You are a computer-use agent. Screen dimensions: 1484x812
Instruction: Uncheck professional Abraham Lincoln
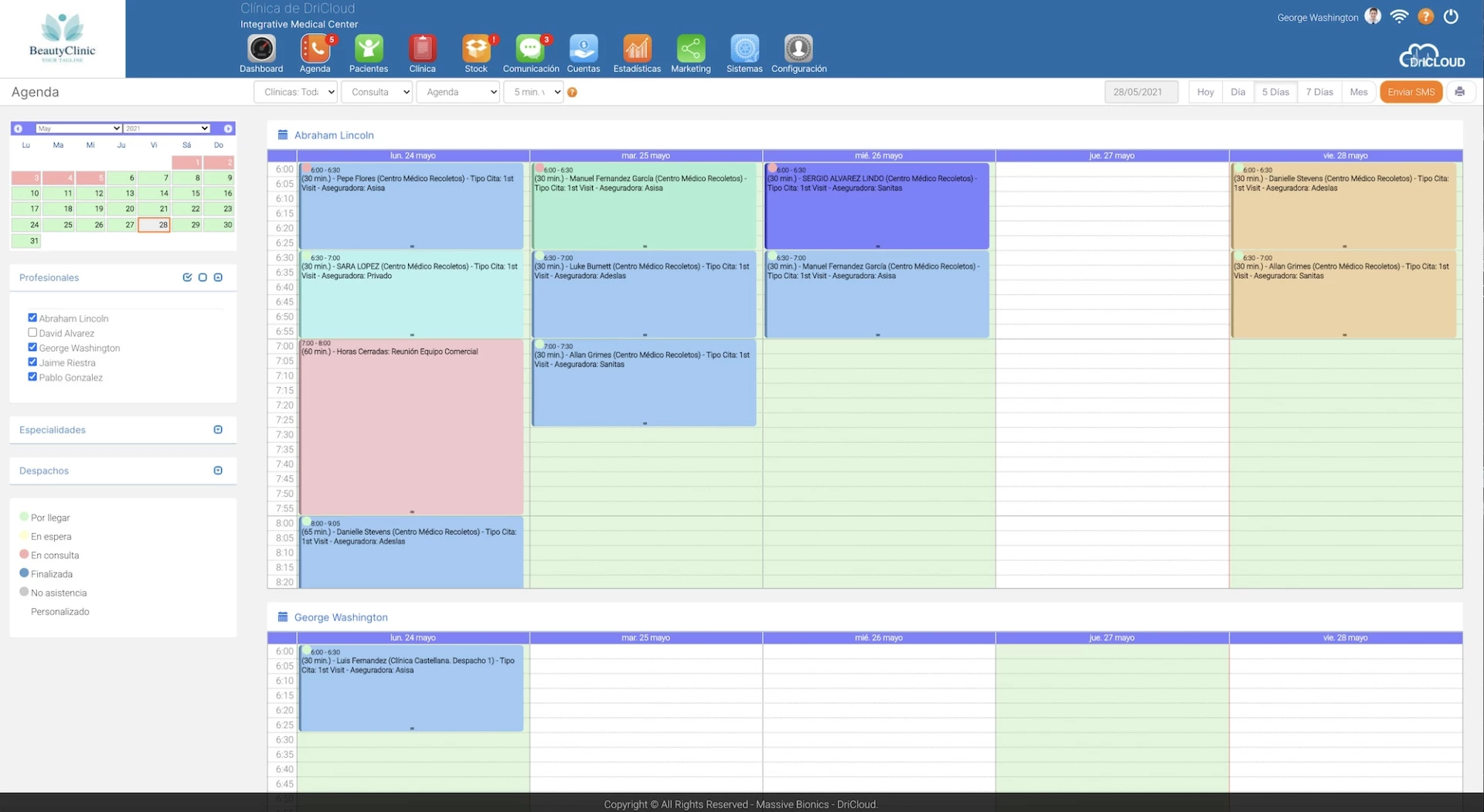[x=32, y=318]
